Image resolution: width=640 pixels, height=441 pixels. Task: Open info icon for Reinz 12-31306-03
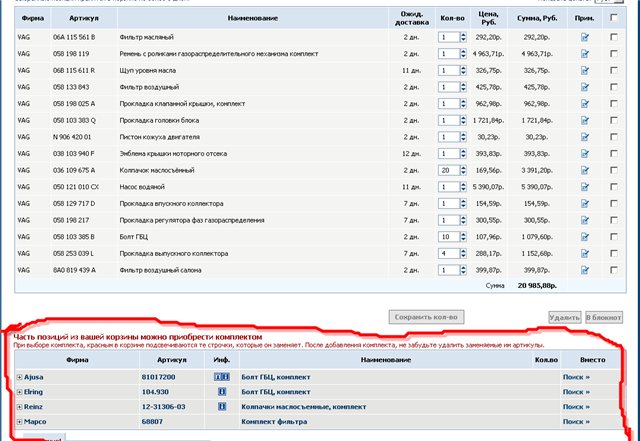point(222,407)
